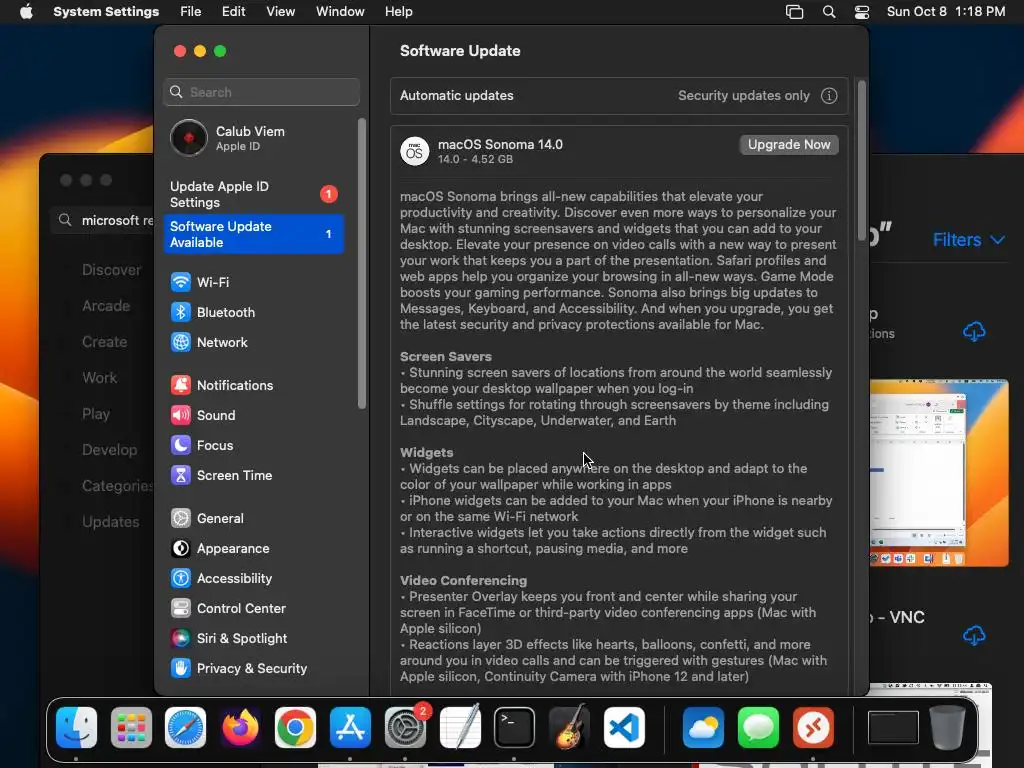The width and height of the screenshot is (1024, 768).
Task: Open the View menu
Action: click(281, 12)
